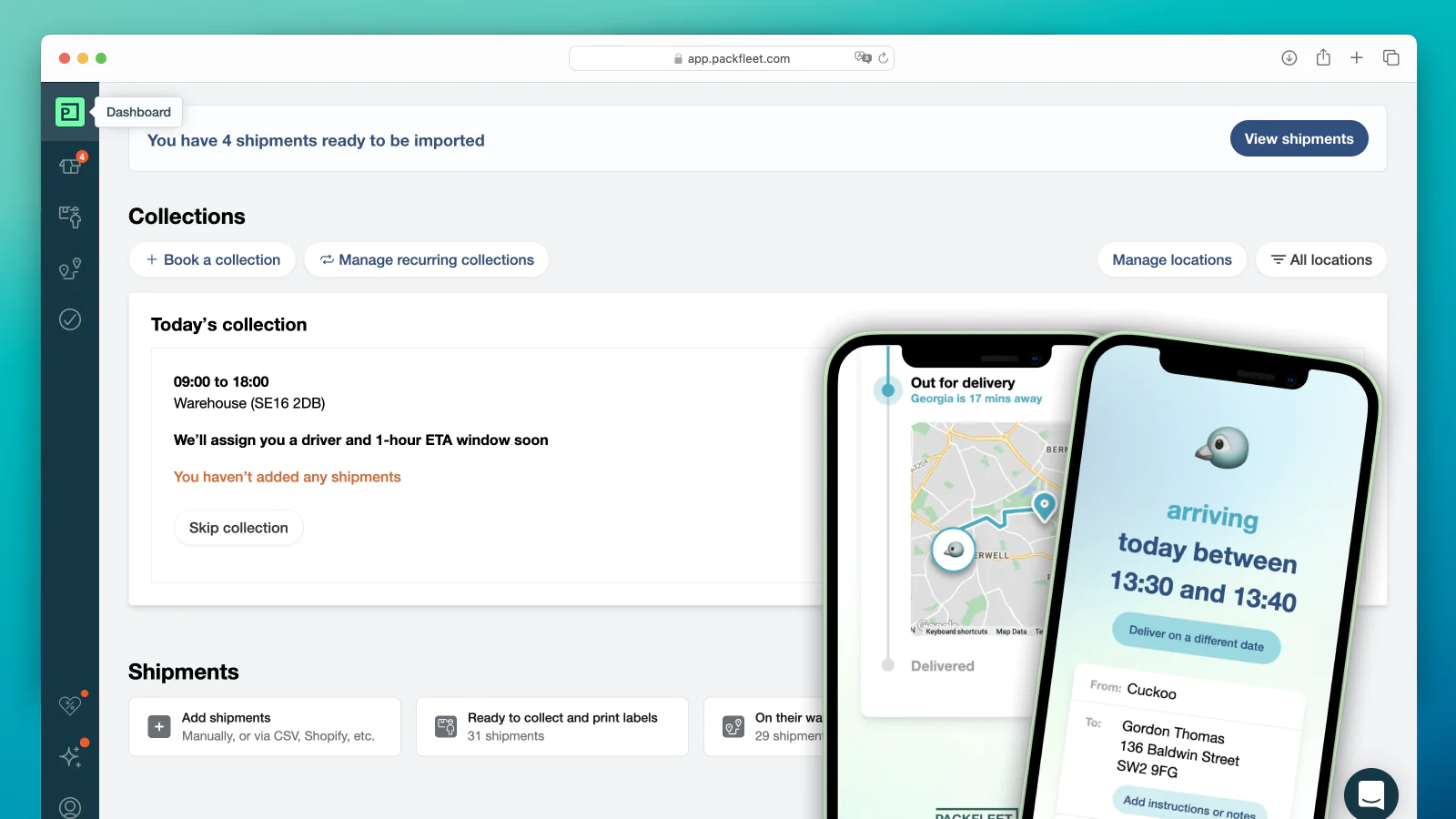This screenshot has width=1456, height=819.
Task: Open the map pin locations sidebar icon
Action: (70, 268)
